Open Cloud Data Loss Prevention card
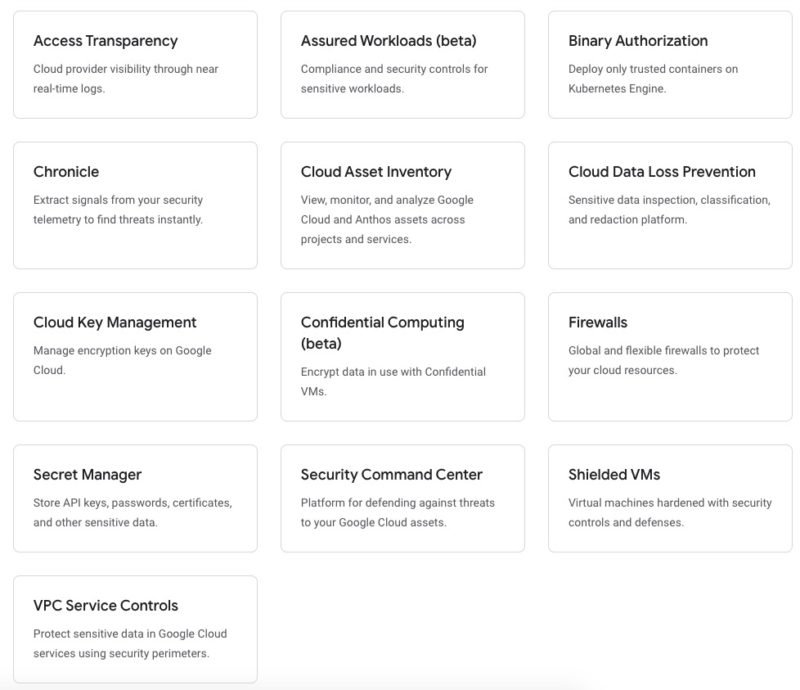This screenshot has width=800, height=690. click(x=670, y=205)
